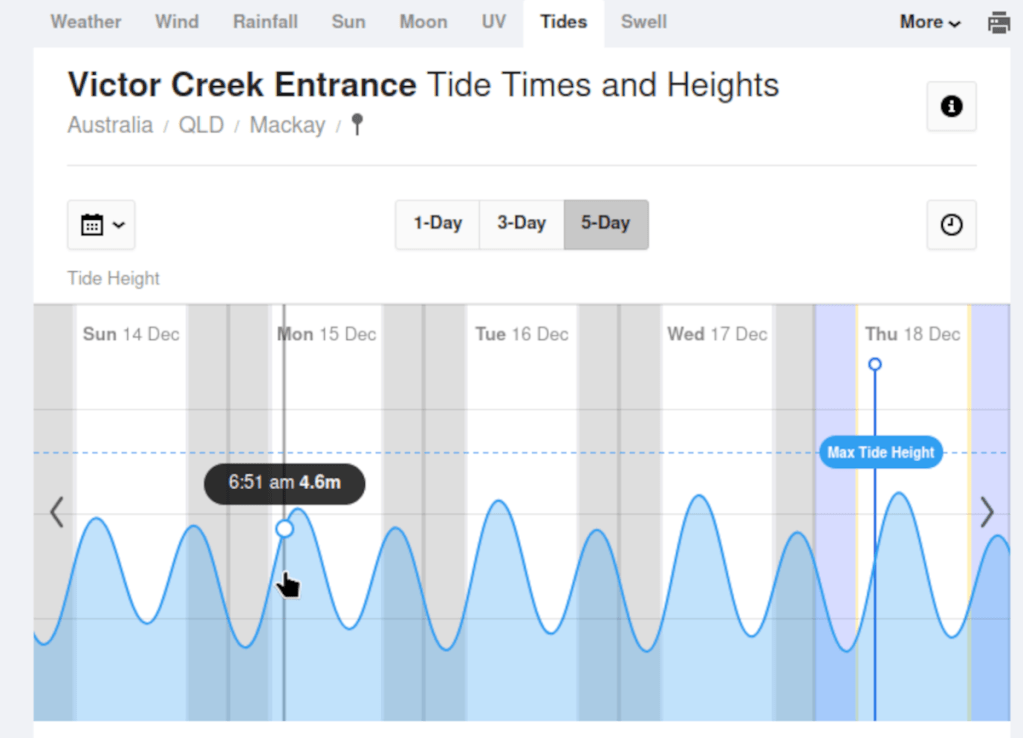The height and width of the screenshot is (738, 1023).
Task: Open the info button
Action: point(951,106)
